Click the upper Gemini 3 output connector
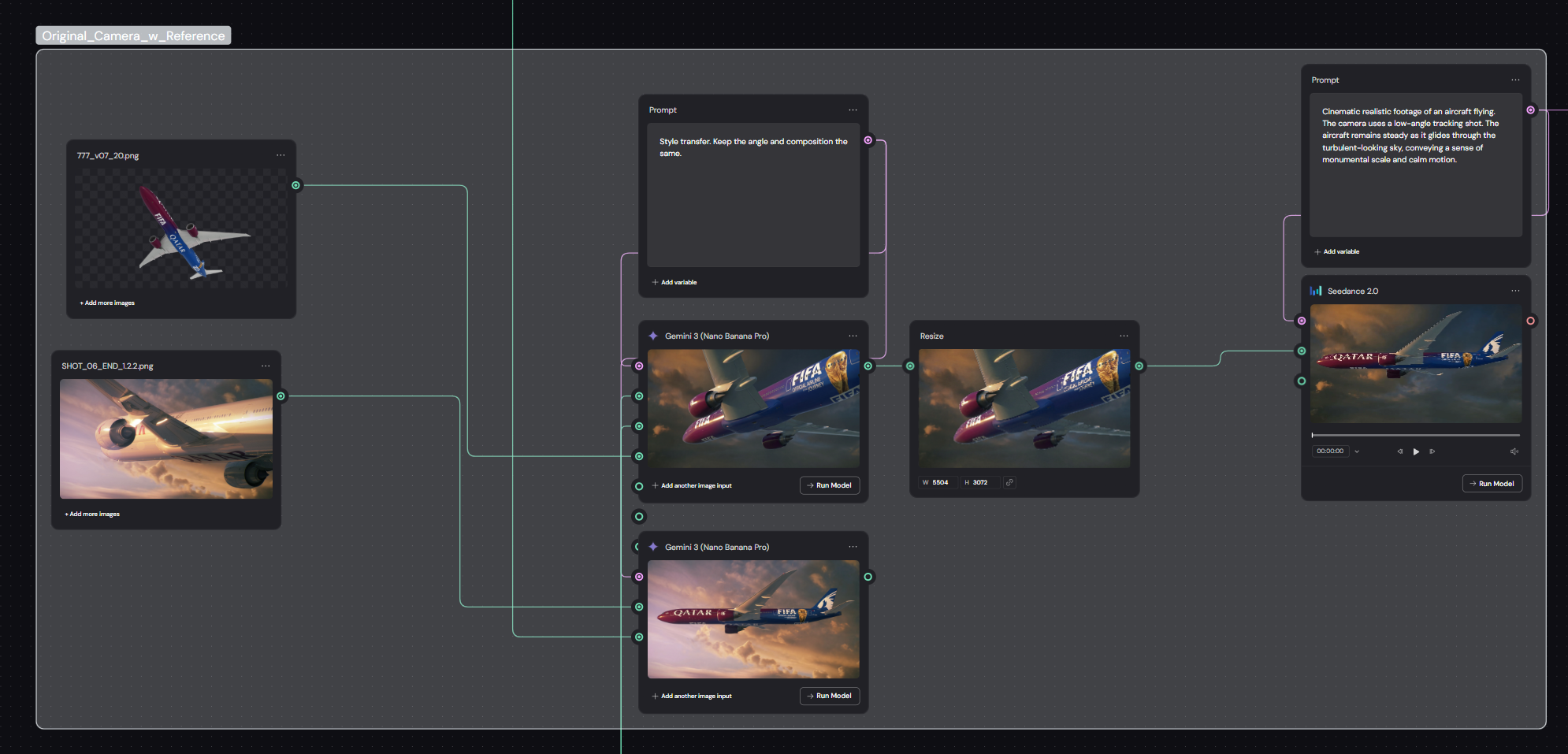The height and width of the screenshot is (754, 1568). 868,366
